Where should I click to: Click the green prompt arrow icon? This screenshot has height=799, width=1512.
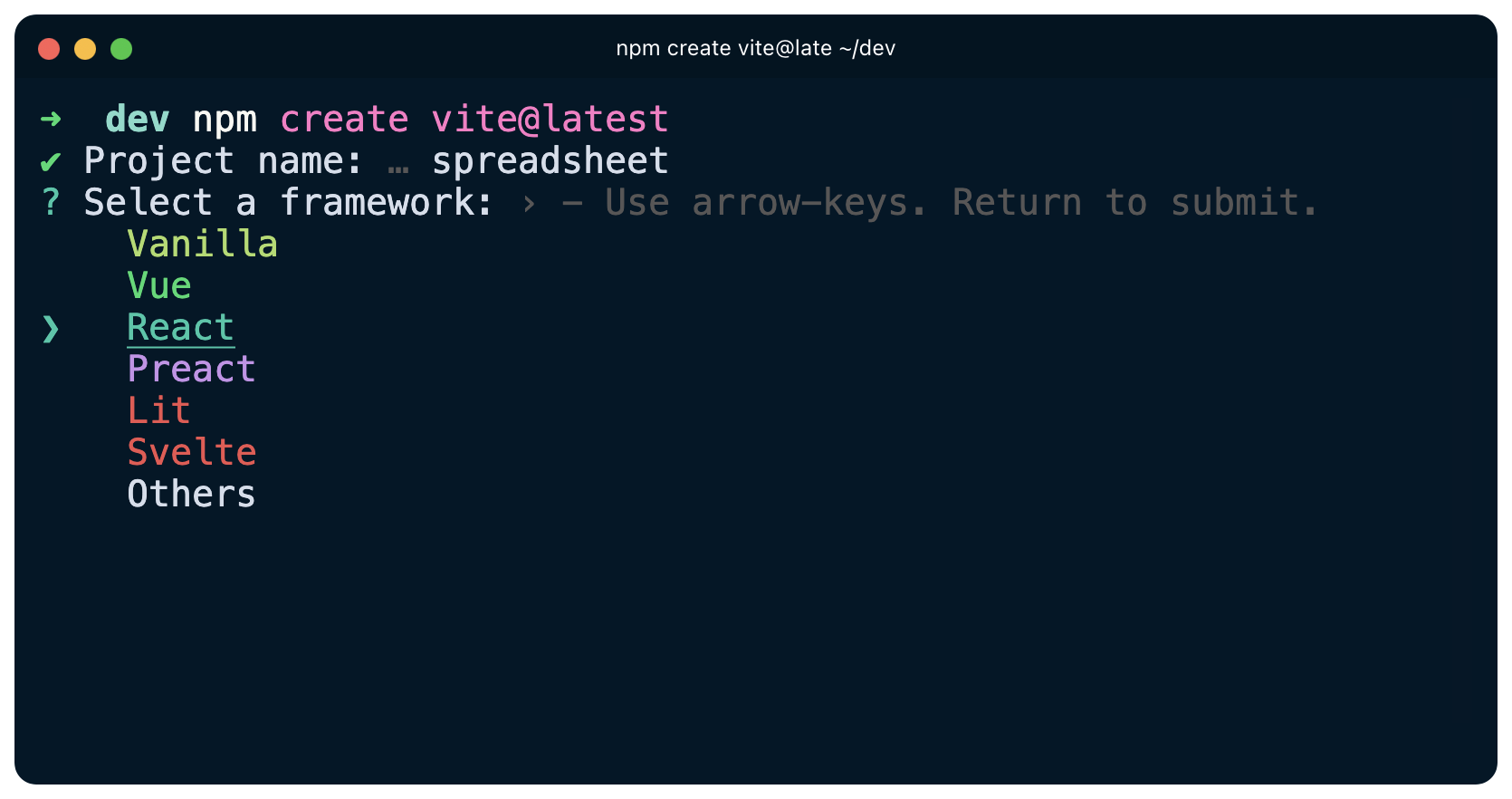pos(51,119)
